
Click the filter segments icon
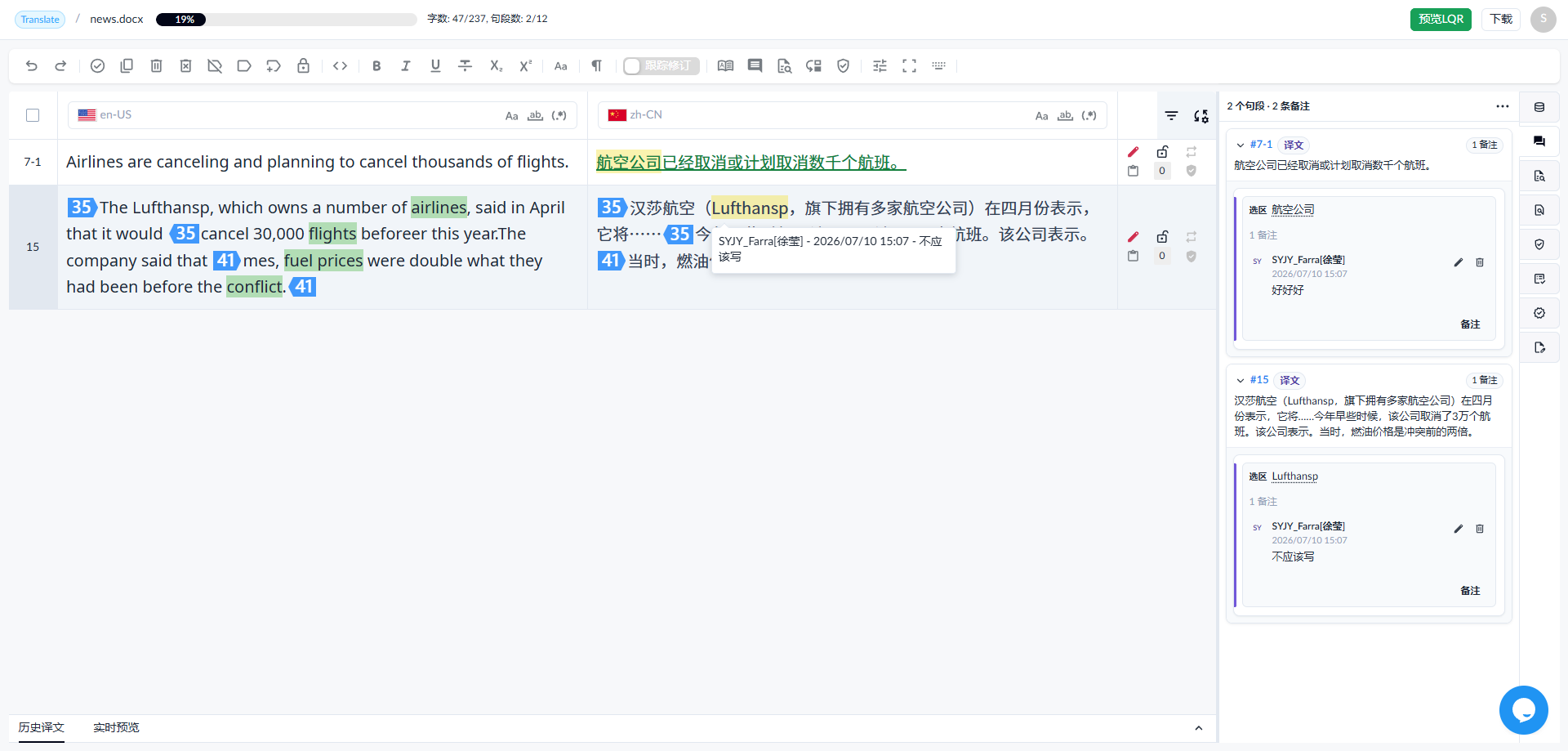coord(1171,116)
